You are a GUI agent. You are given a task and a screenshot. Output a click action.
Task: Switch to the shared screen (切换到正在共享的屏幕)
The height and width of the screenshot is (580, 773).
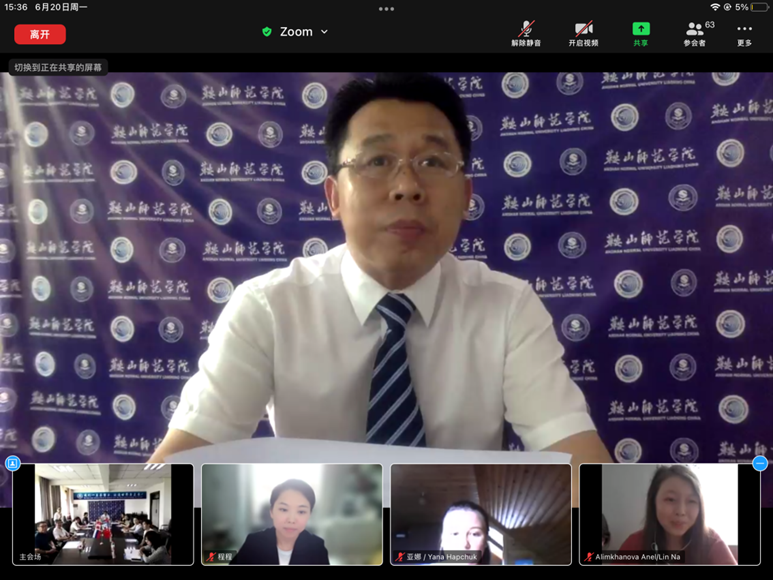pyautogui.click(x=58, y=67)
